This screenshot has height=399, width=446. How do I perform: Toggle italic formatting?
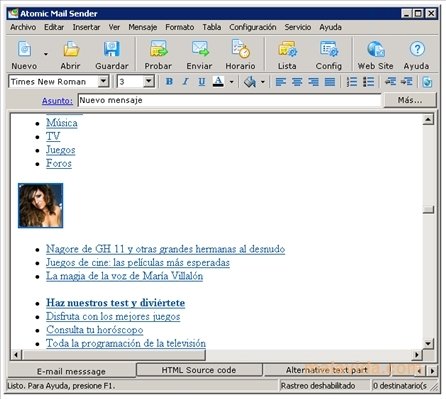click(185, 82)
